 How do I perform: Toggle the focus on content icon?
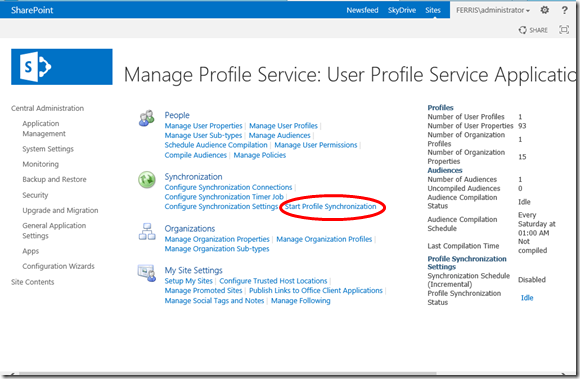tap(564, 30)
